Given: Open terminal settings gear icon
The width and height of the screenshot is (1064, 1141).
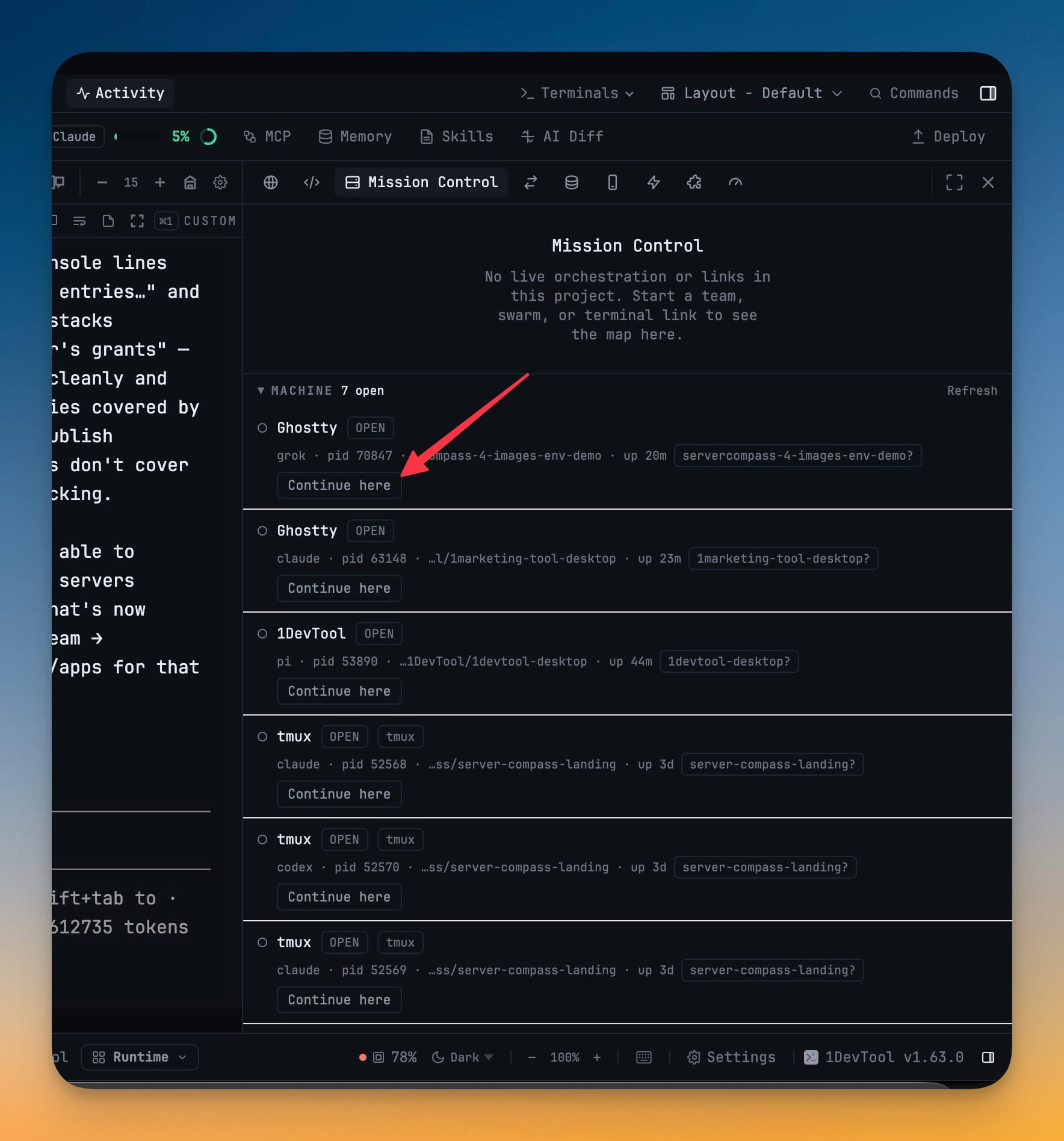Looking at the screenshot, I should [220, 182].
